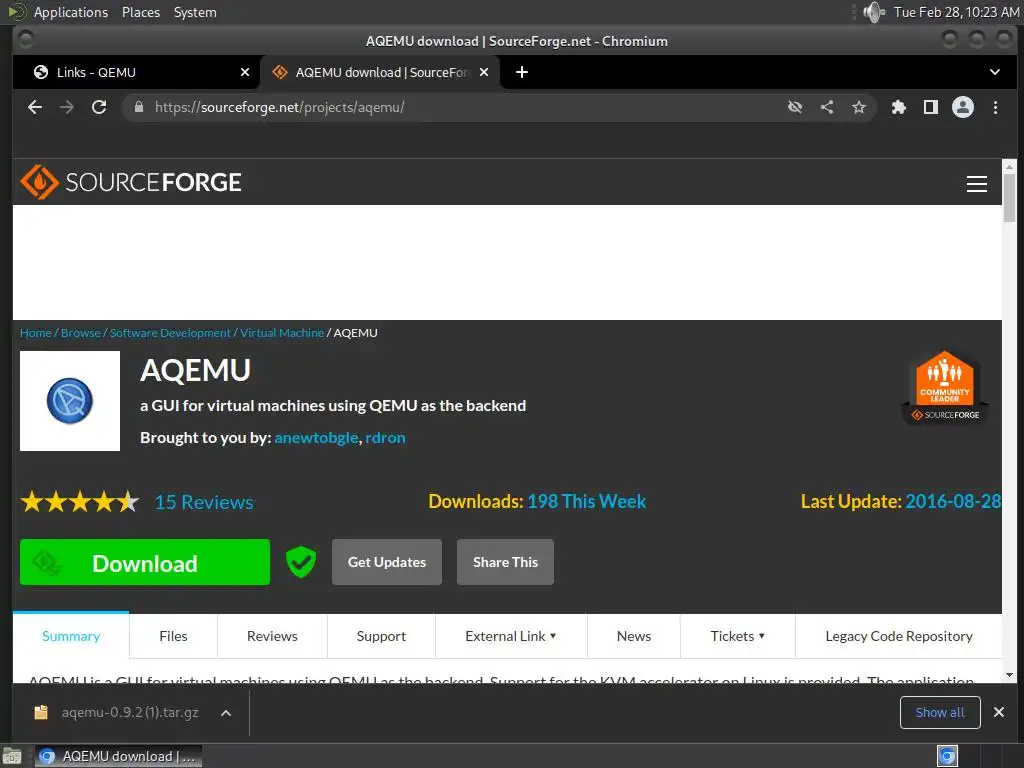Expand the External Link dropdown
The width and height of the screenshot is (1024, 768).
click(511, 636)
